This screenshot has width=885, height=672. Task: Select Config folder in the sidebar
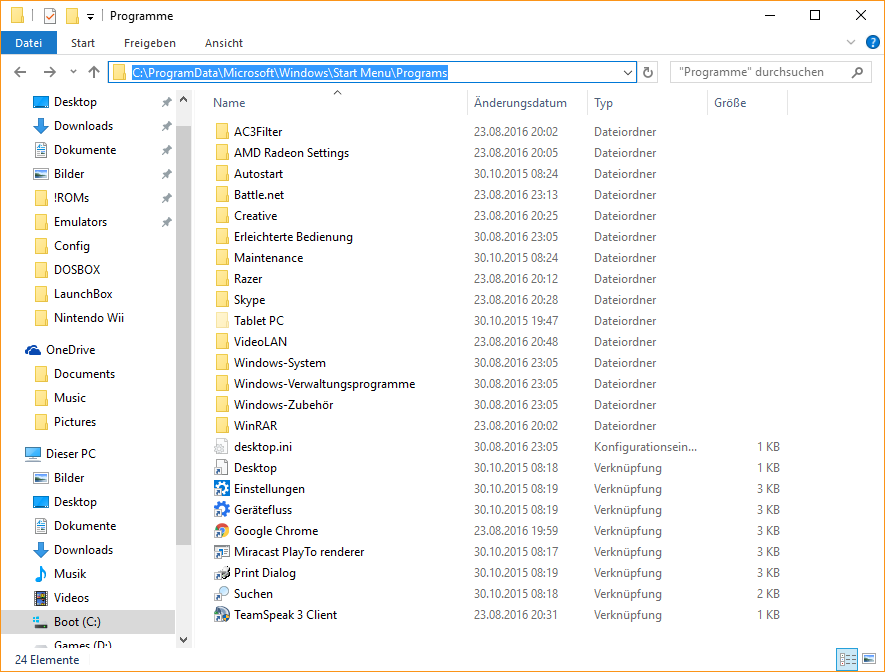(x=72, y=246)
